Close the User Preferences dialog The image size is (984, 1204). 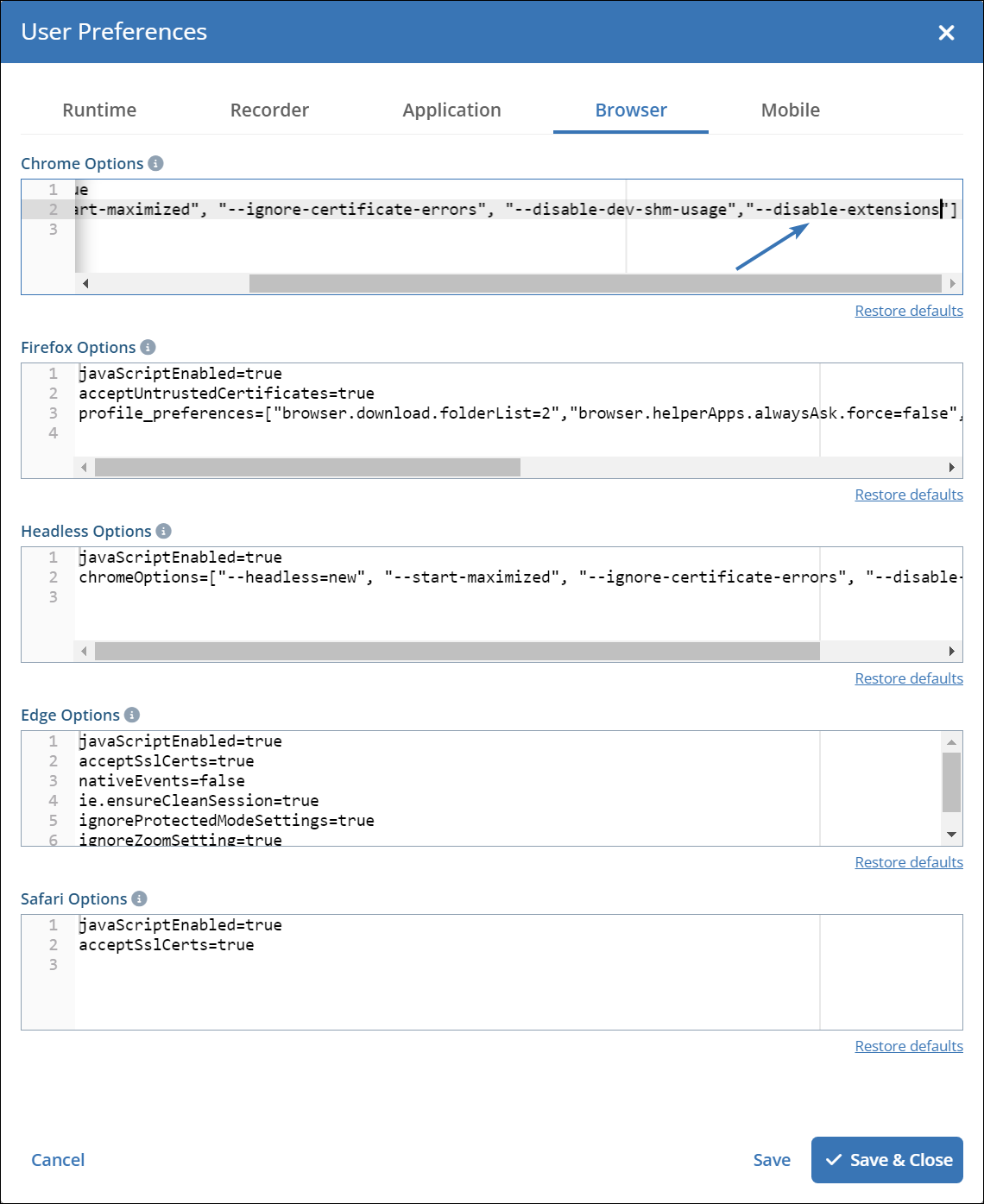coord(946,33)
